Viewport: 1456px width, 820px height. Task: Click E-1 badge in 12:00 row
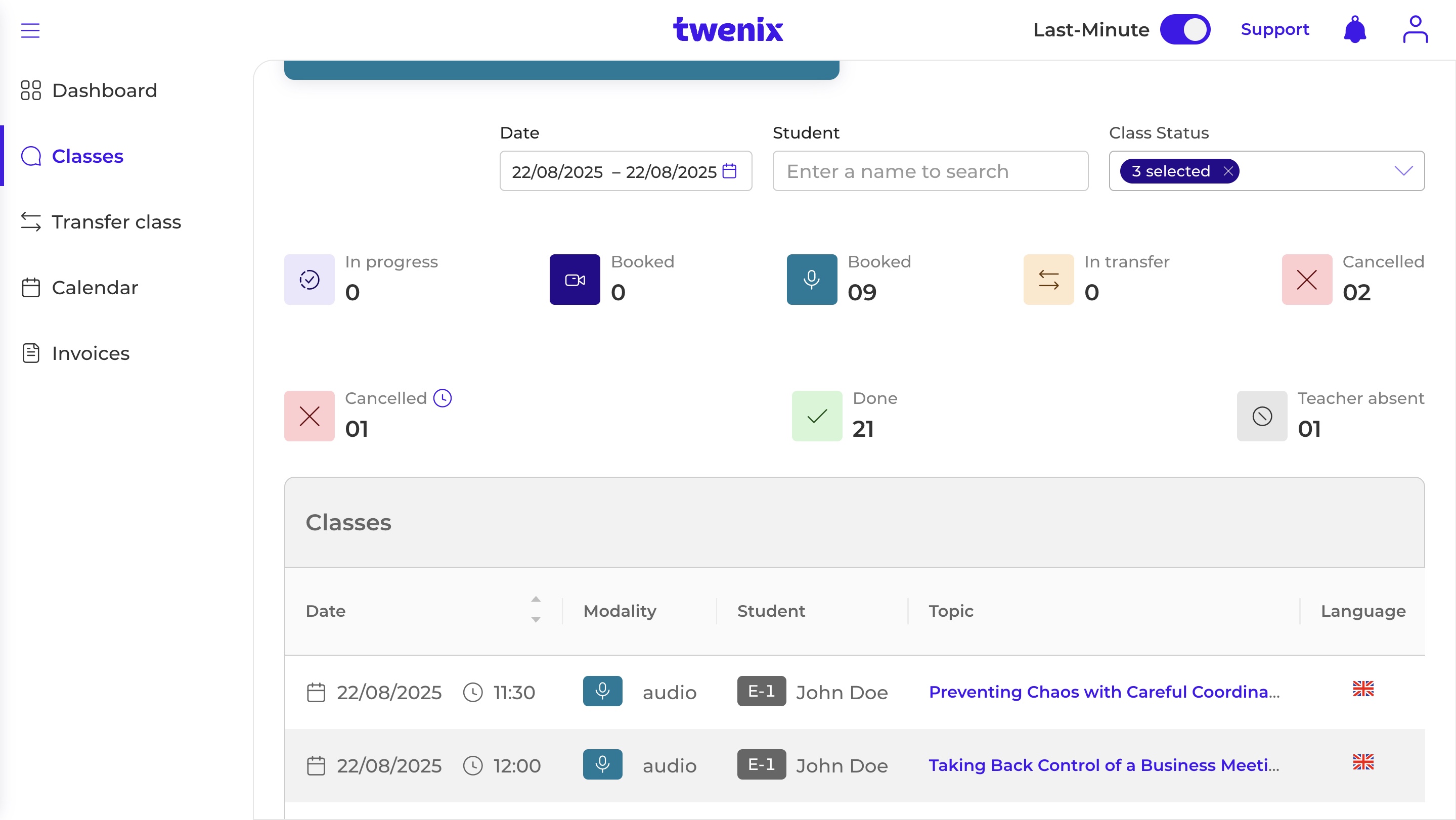click(761, 764)
